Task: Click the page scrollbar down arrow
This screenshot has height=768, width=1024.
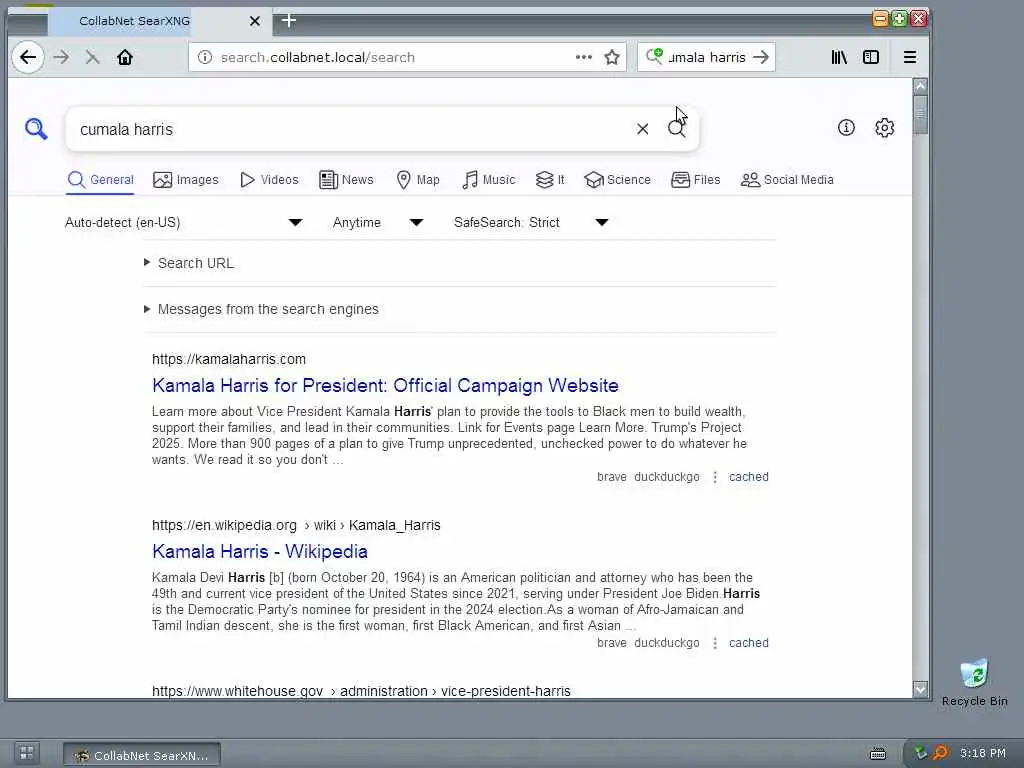Action: pos(920,689)
